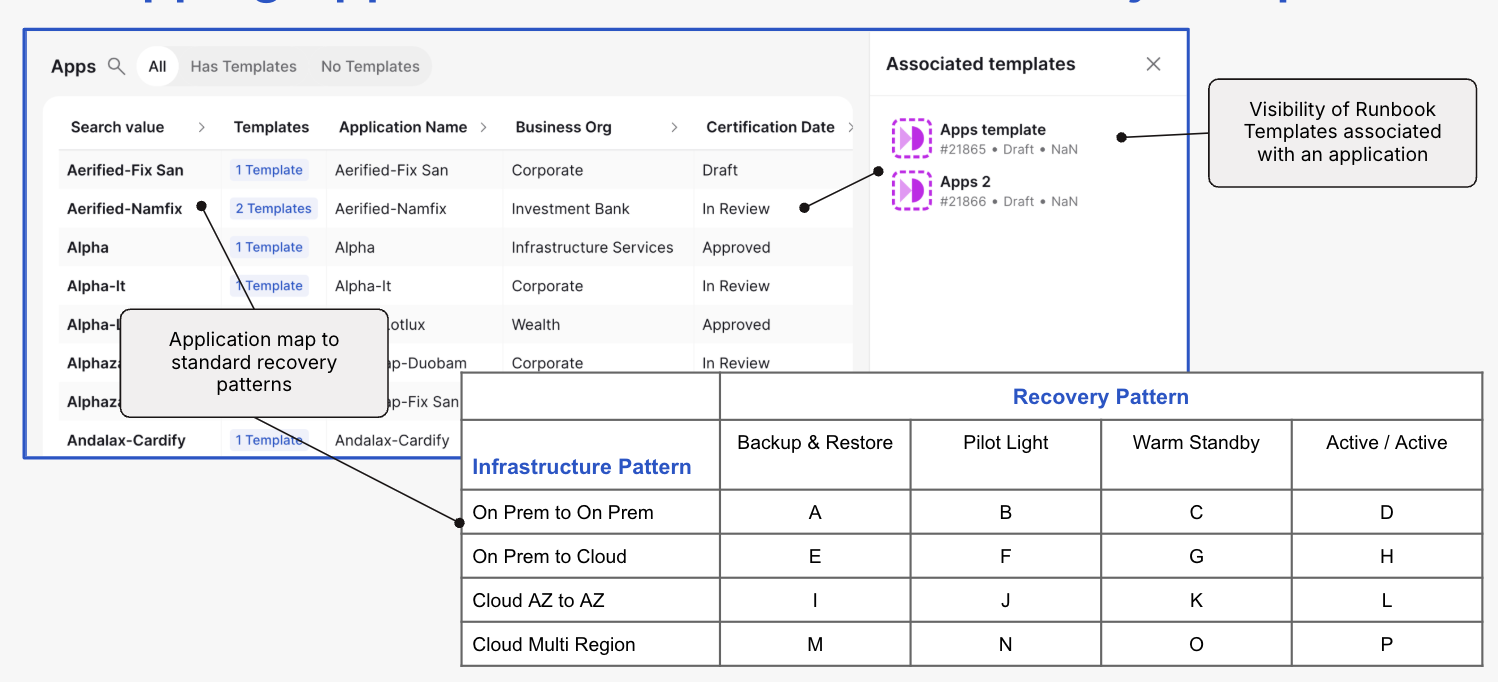The width and height of the screenshot is (1498, 682).
Task: Click the search magnifier icon beside Apps
Action: tap(116, 66)
